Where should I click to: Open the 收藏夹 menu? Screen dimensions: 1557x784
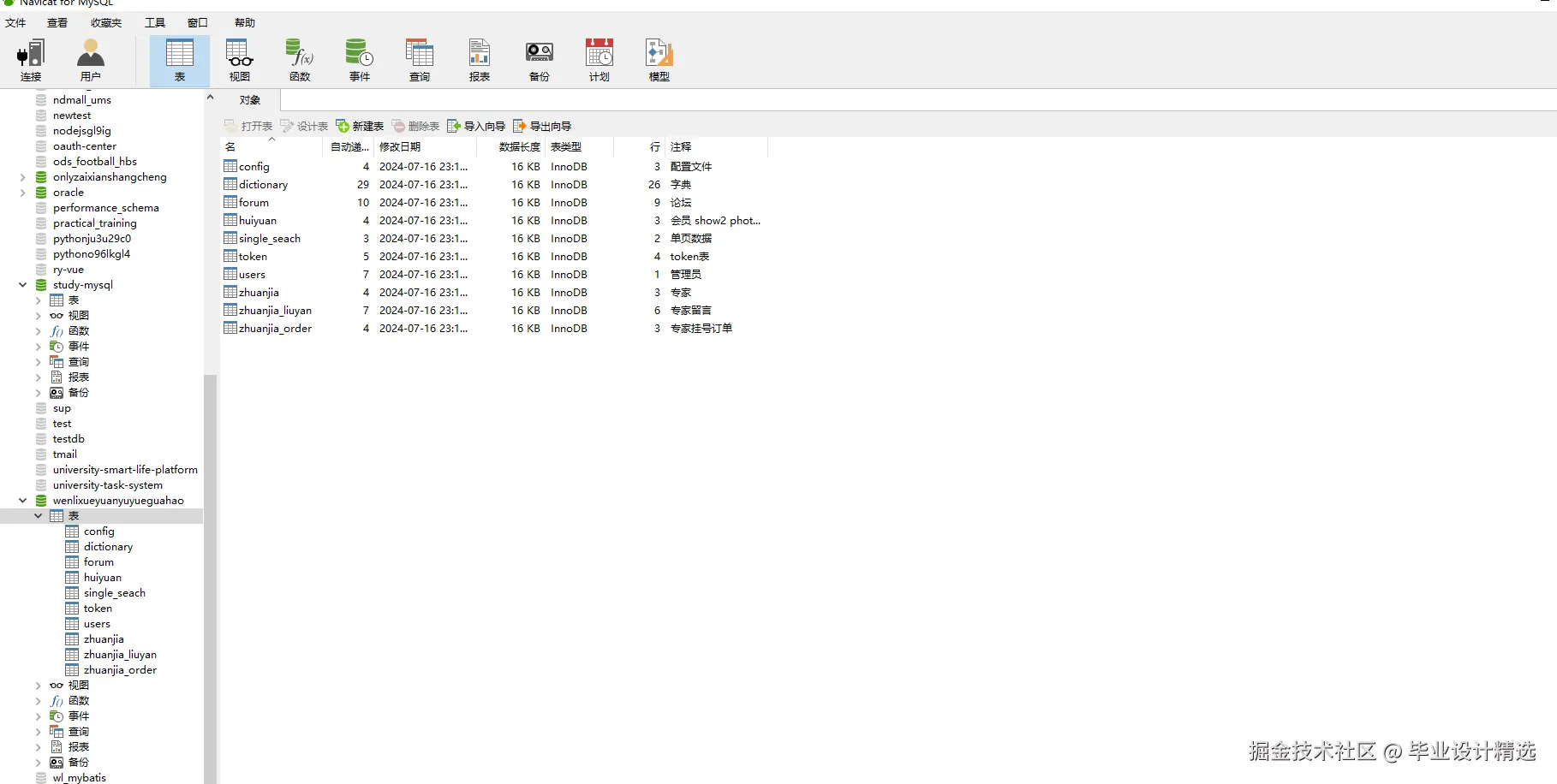106,23
